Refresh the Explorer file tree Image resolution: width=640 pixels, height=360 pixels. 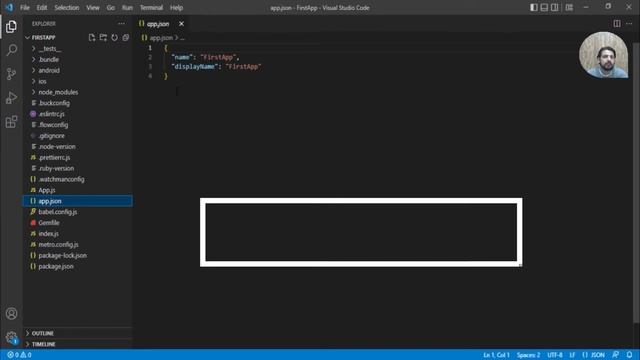coord(114,38)
